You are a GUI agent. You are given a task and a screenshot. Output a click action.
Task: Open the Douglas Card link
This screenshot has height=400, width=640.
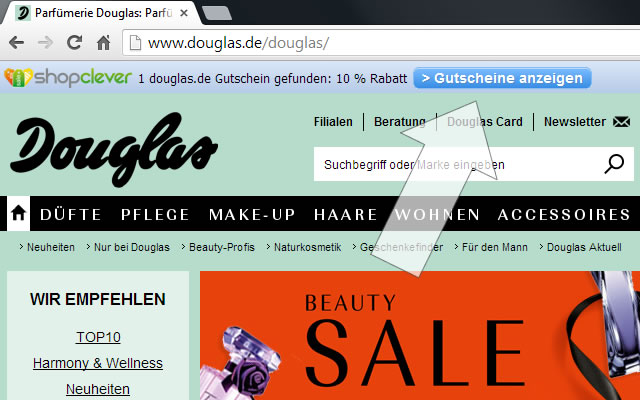[484, 122]
